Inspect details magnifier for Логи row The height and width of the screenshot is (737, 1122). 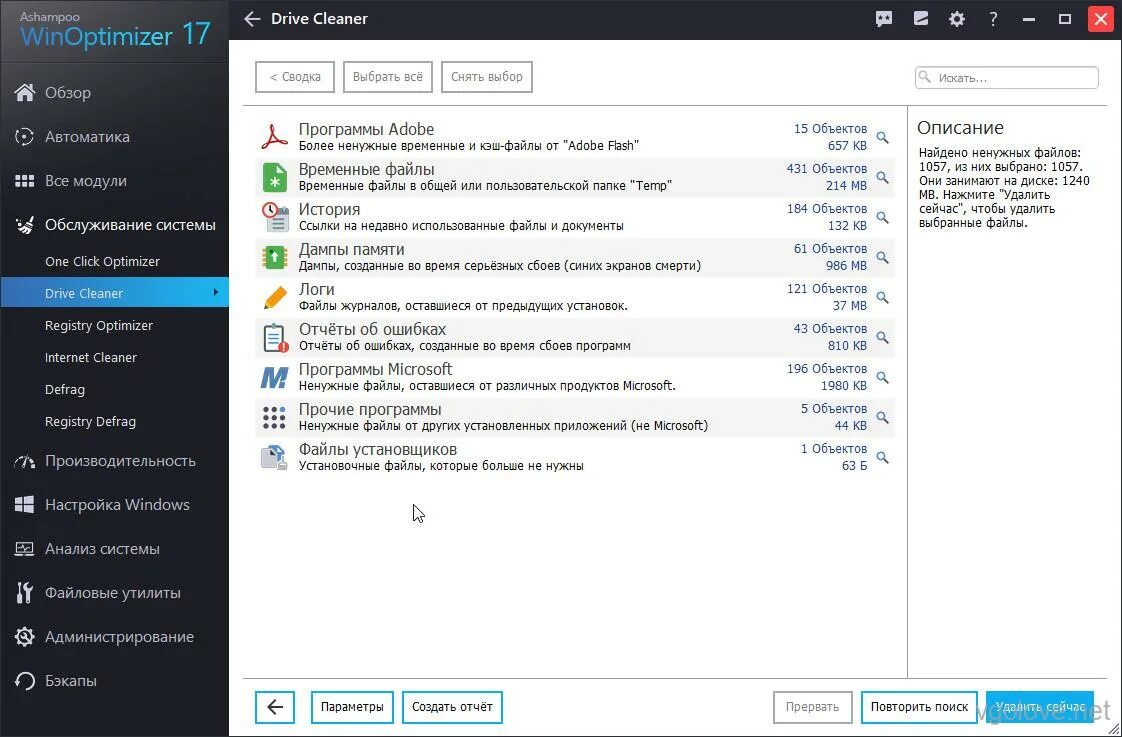[883, 298]
